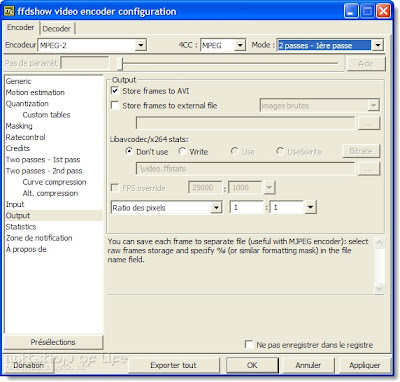Select Masking in the list
Screen dimensions: 400x382
coord(19,126)
